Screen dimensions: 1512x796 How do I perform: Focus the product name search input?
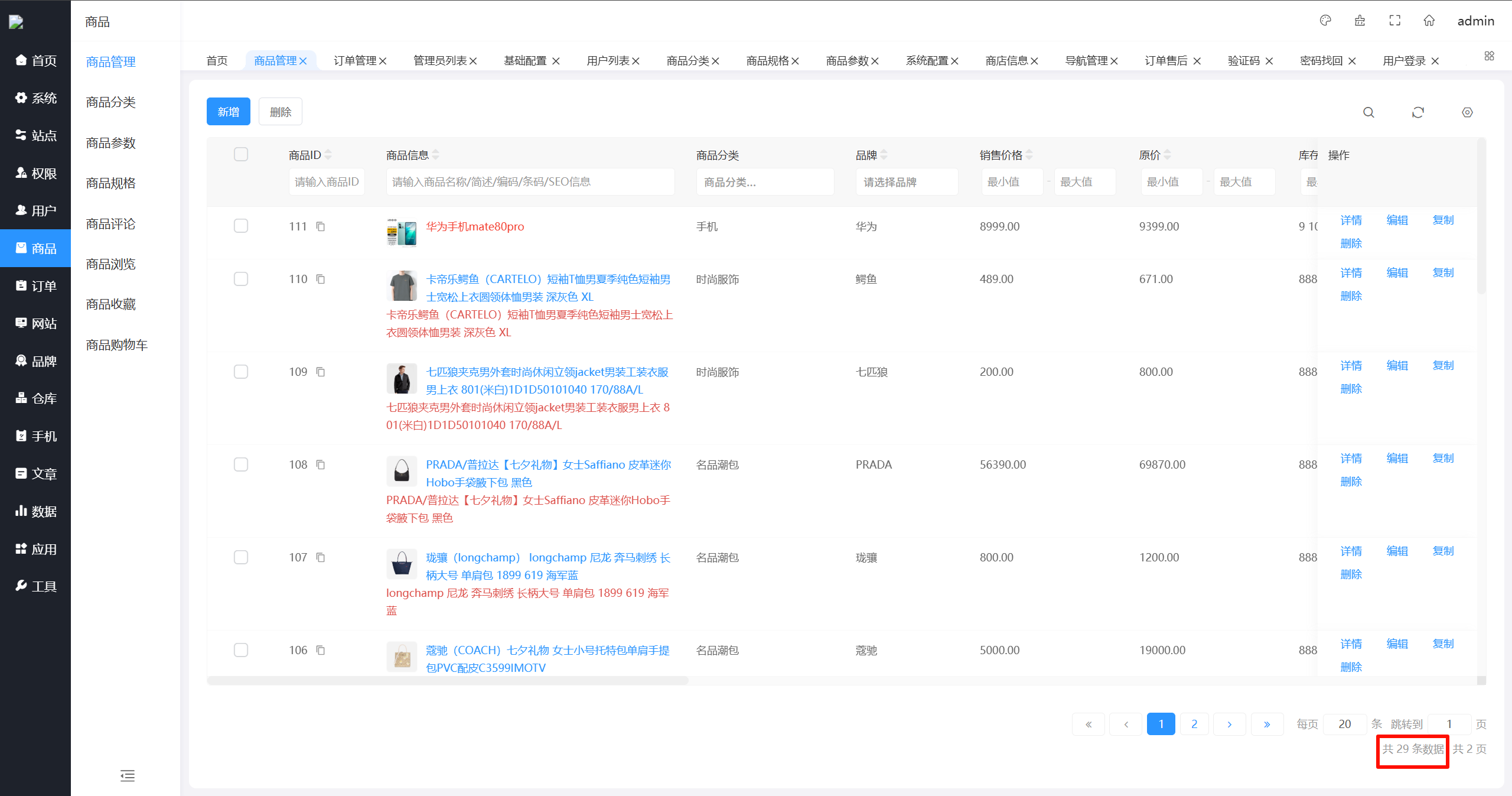pyautogui.click(x=530, y=182)
